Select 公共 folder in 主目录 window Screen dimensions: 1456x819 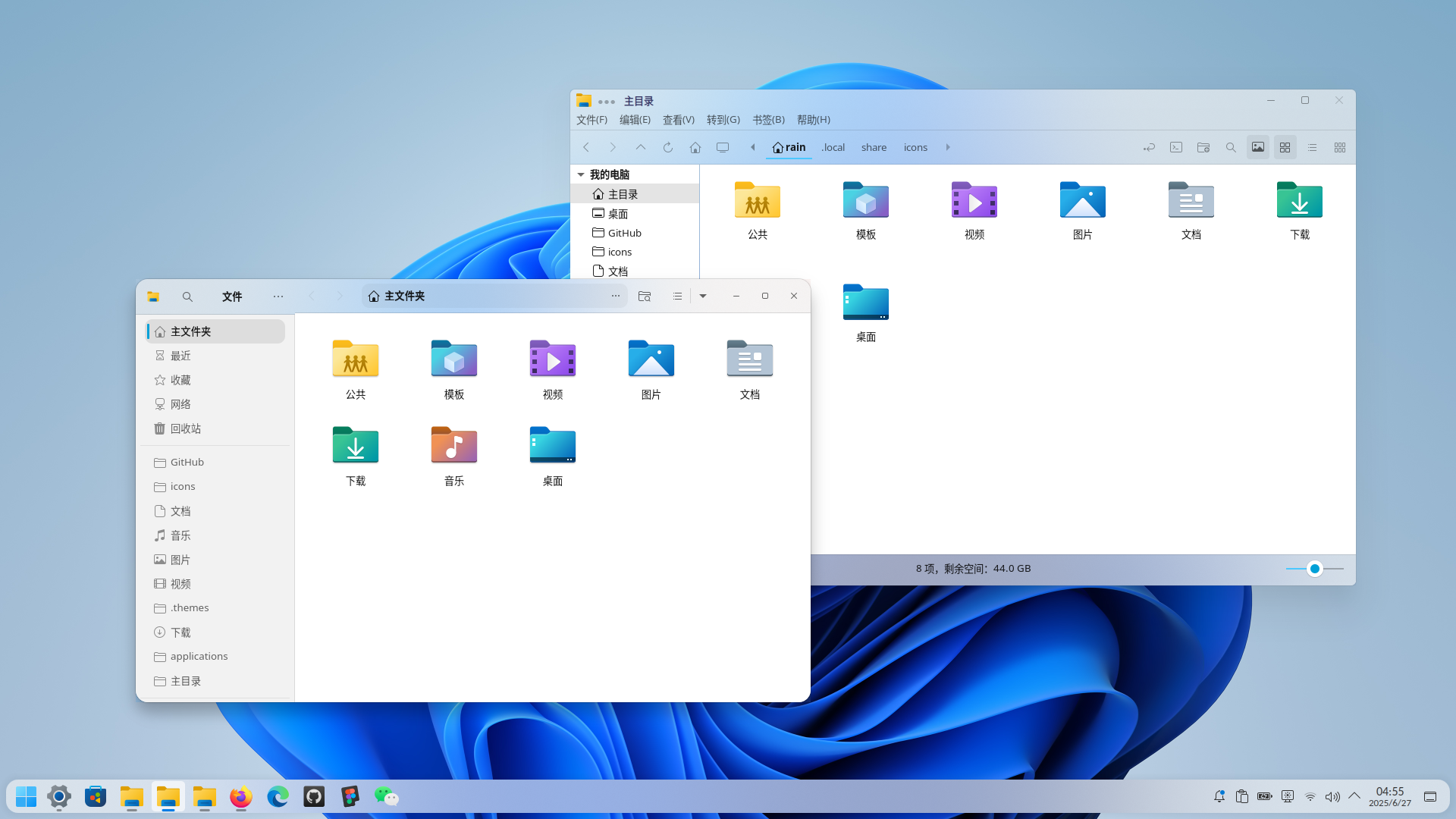pos(757,210)
